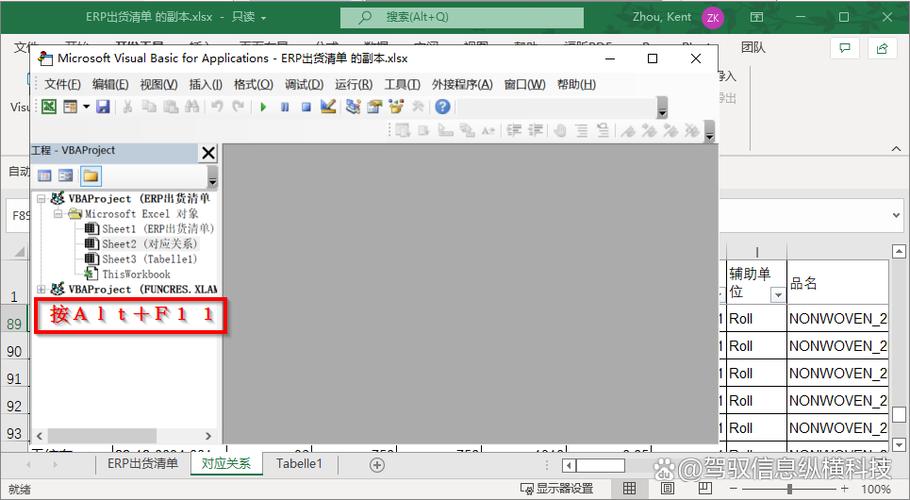Click the Save floppy disk icon
This screenshot has width=910, height=500.
[103, 107]
